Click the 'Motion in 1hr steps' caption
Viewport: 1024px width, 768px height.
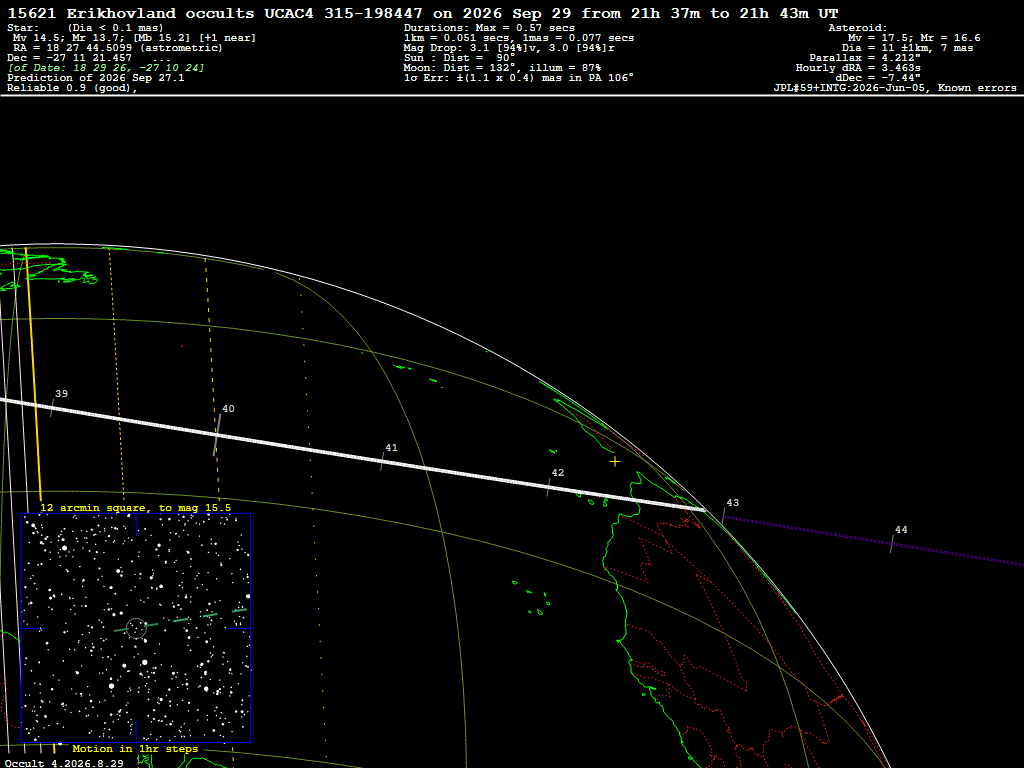pyautogui.click(x=135, y=748)
